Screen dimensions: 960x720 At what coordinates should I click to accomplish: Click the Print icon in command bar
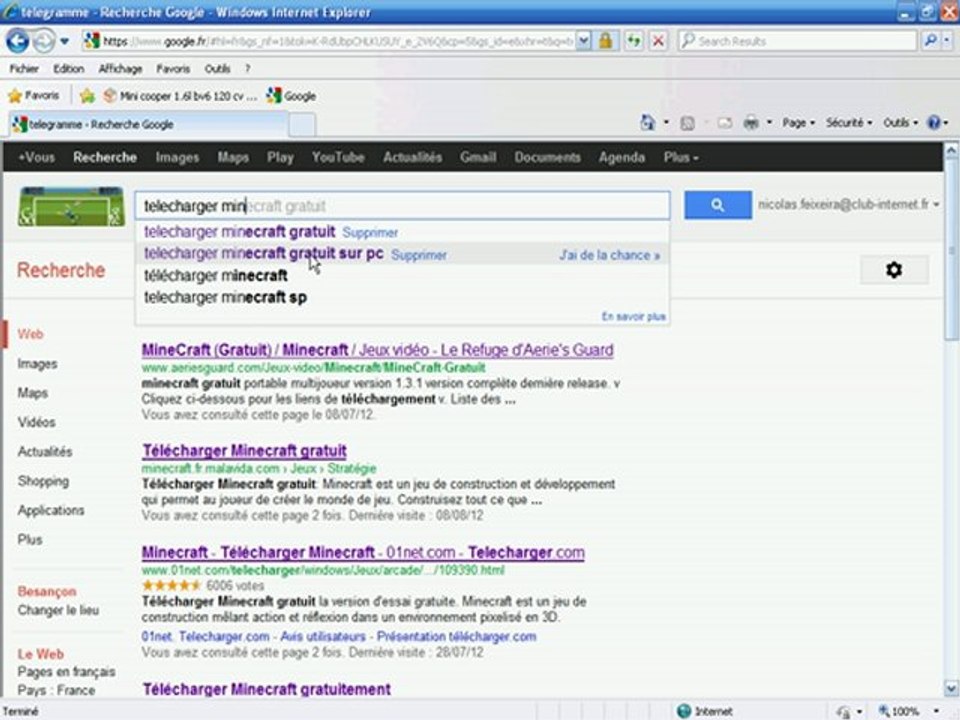[751, 123]
